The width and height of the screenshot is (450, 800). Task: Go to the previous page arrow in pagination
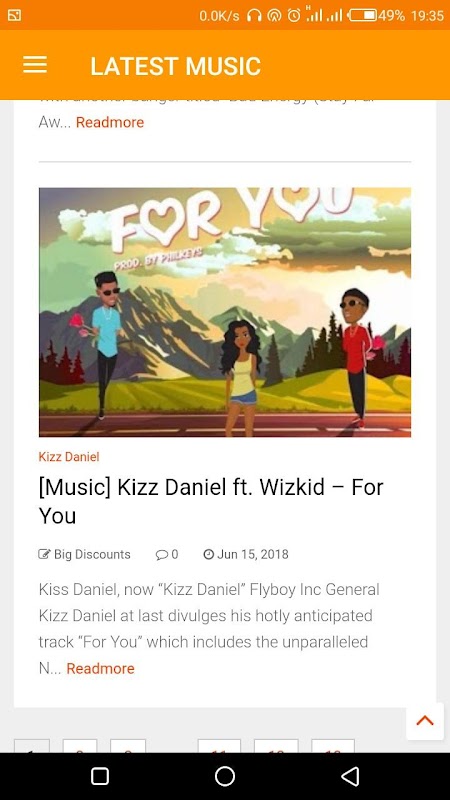point(32,745)
